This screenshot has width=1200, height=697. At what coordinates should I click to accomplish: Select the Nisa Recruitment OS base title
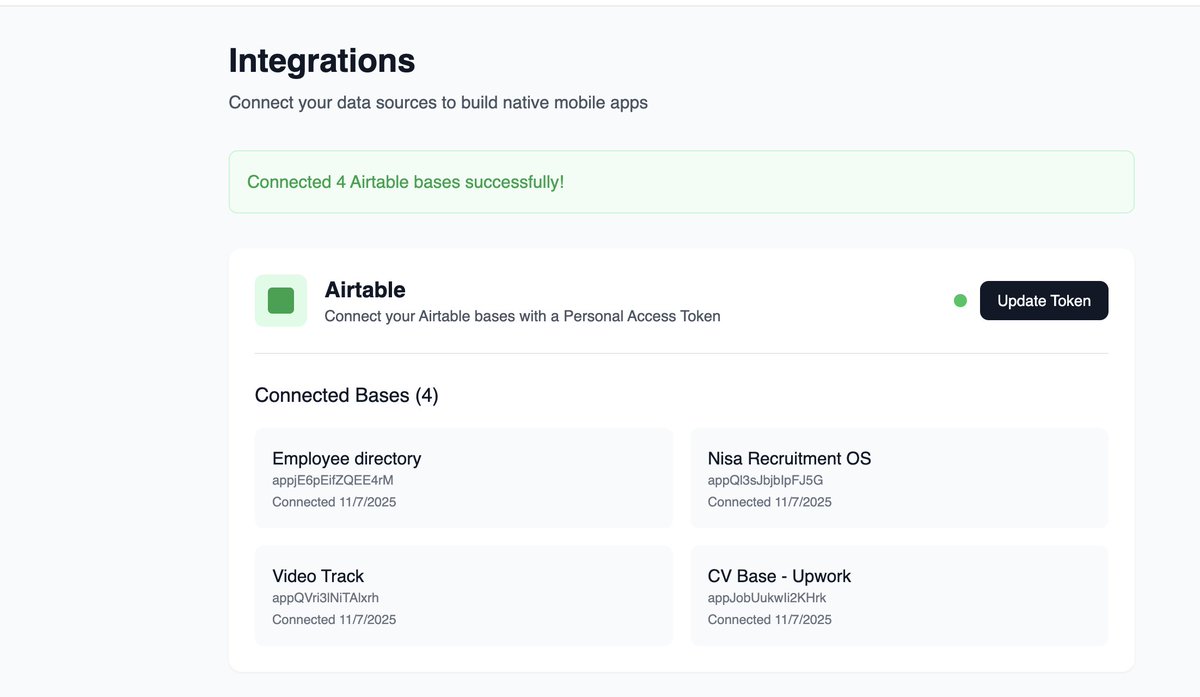pos(789,459)
